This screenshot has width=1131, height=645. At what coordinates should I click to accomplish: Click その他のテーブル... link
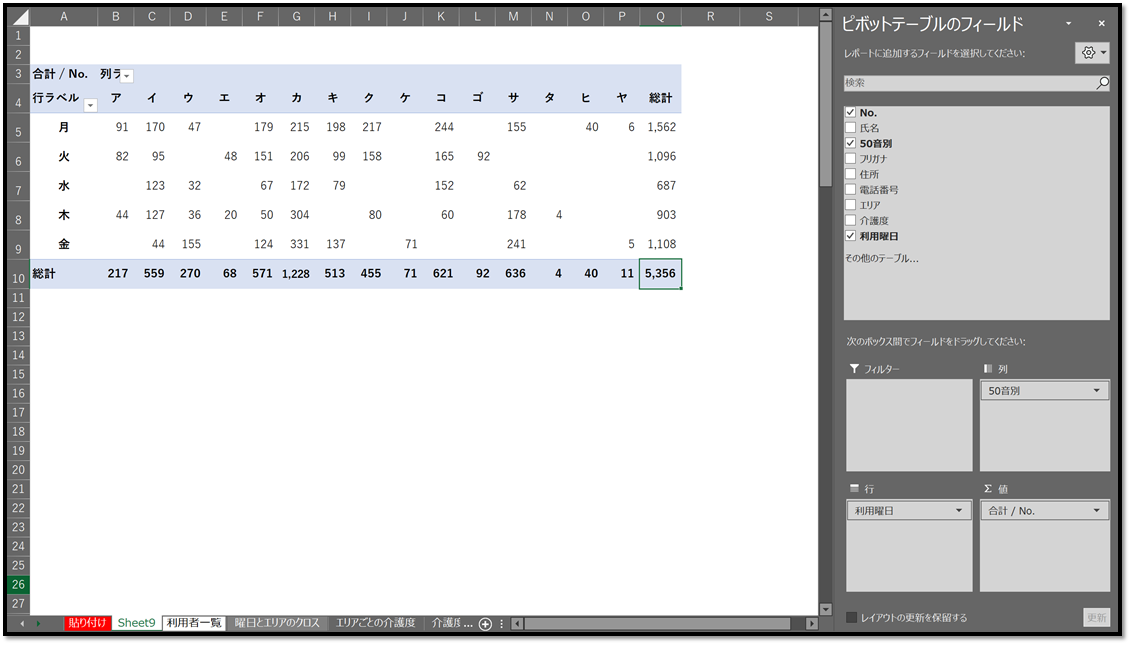(x=881, y=258)
